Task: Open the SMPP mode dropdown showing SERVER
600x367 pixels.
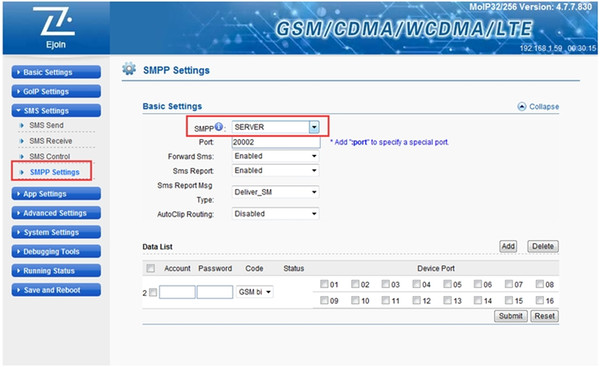Action: pyautogui.click(x=276, y=127)
